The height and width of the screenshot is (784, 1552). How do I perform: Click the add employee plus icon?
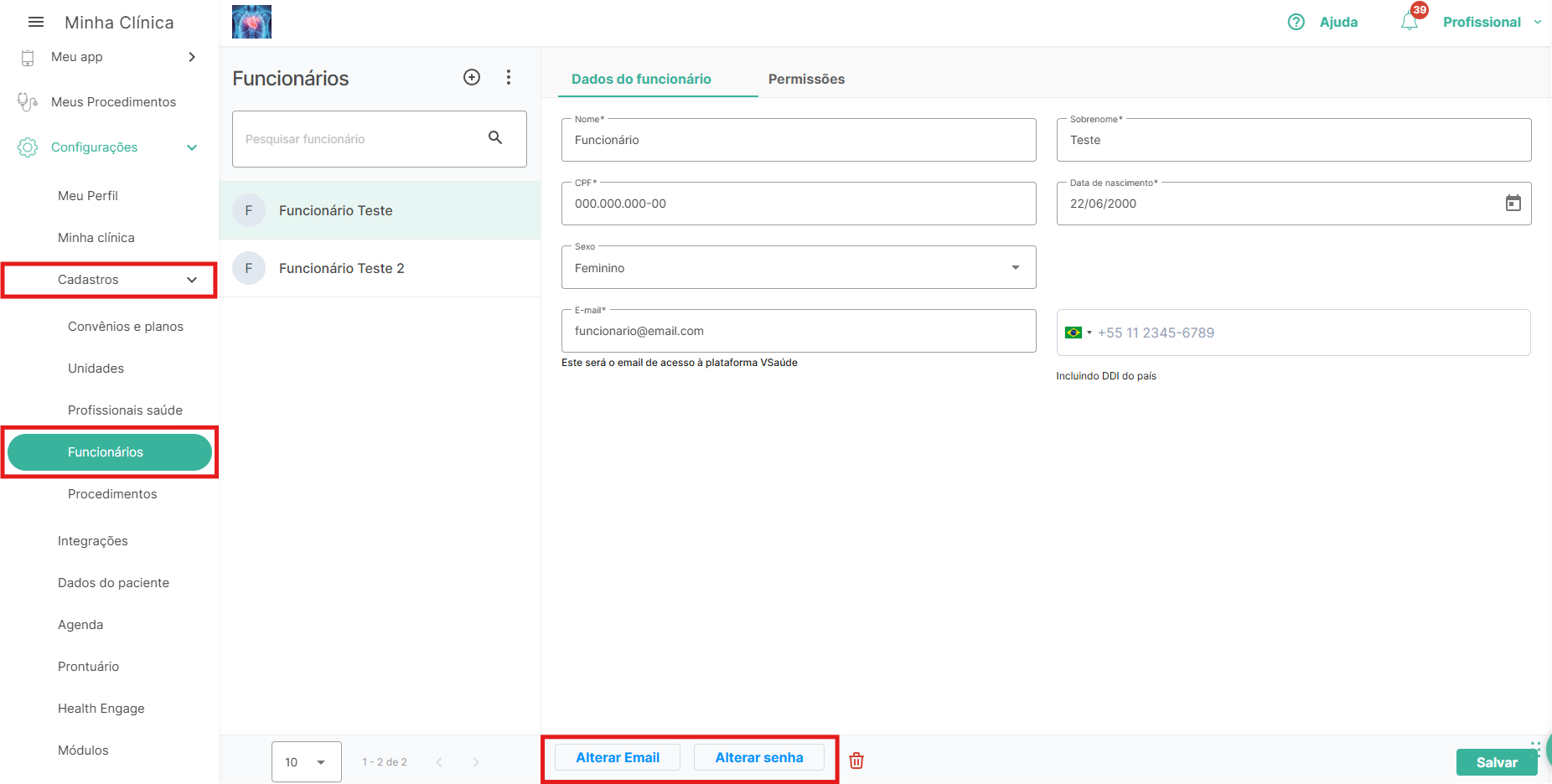[x=472, y=77]
